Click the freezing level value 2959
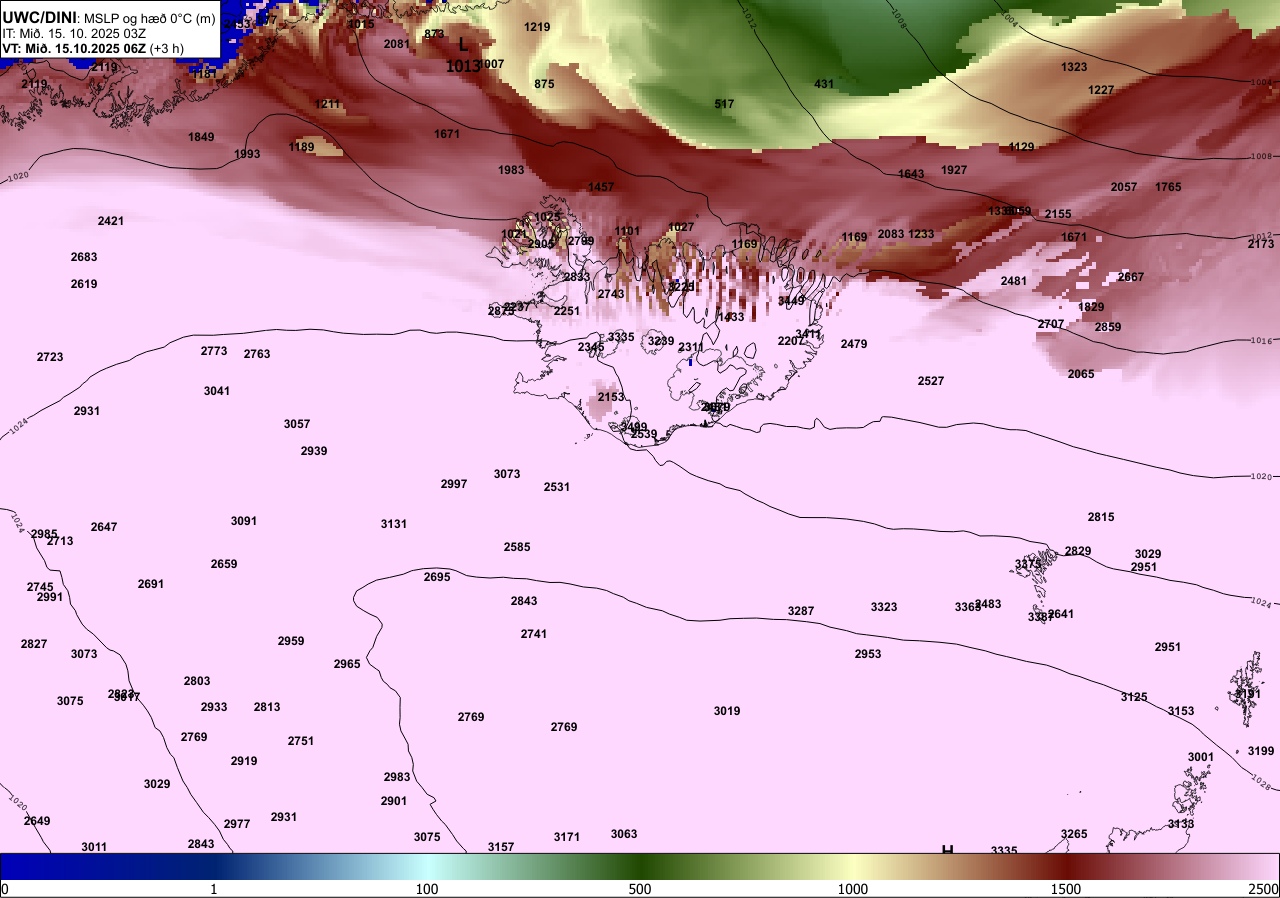Screen dimensions: 1280x898 (291, 641)
